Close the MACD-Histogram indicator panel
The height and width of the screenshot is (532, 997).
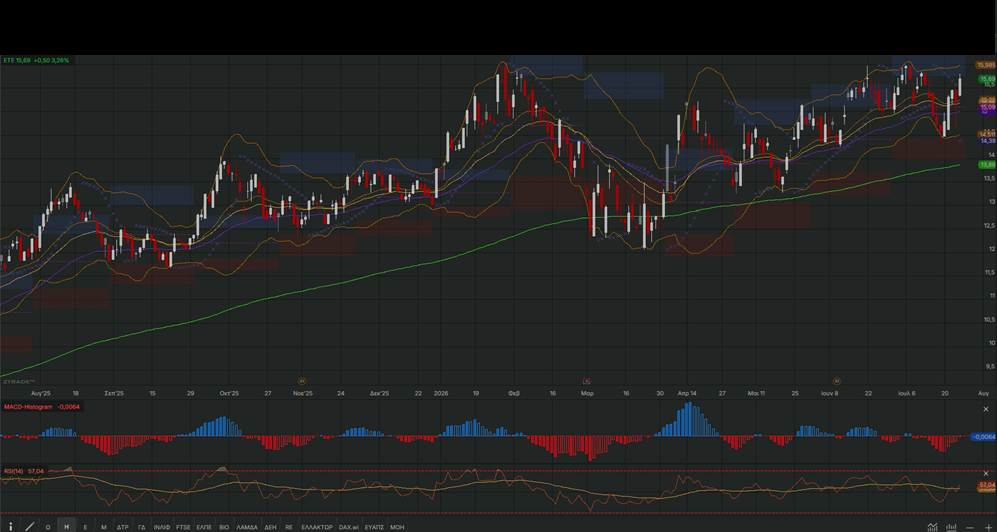click(x=986, y=409)
